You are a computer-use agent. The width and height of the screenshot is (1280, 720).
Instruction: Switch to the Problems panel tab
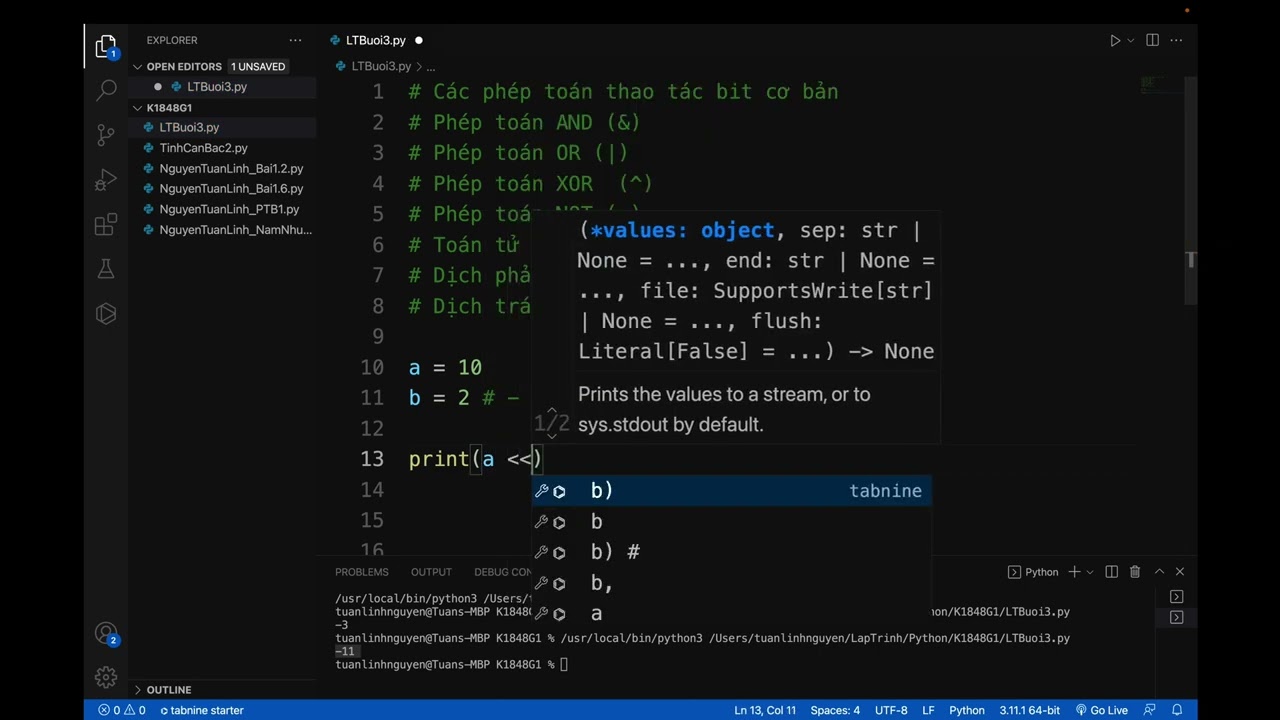(x=362, y=572)
